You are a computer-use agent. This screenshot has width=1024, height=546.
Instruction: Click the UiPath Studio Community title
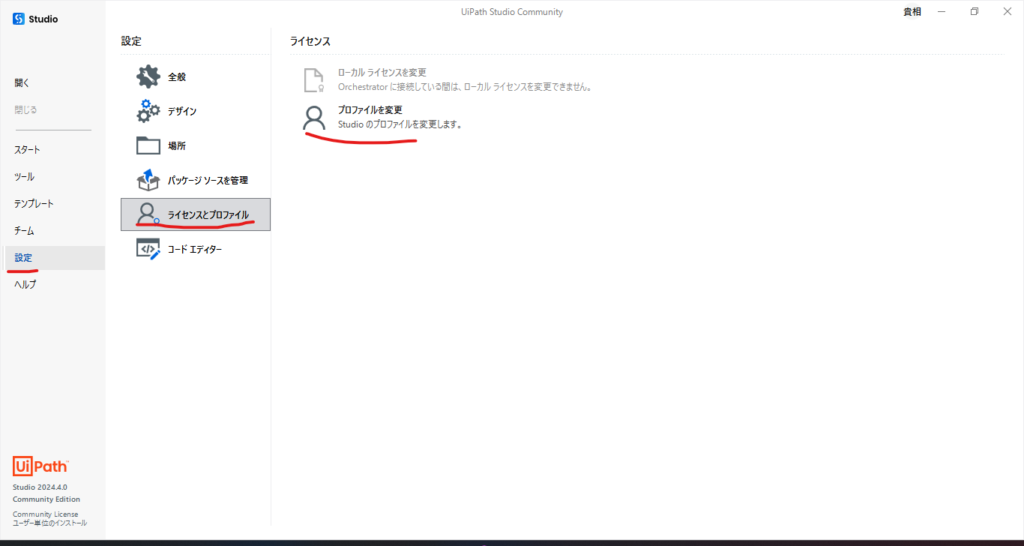pyautogui.click(x=511, y=12)
